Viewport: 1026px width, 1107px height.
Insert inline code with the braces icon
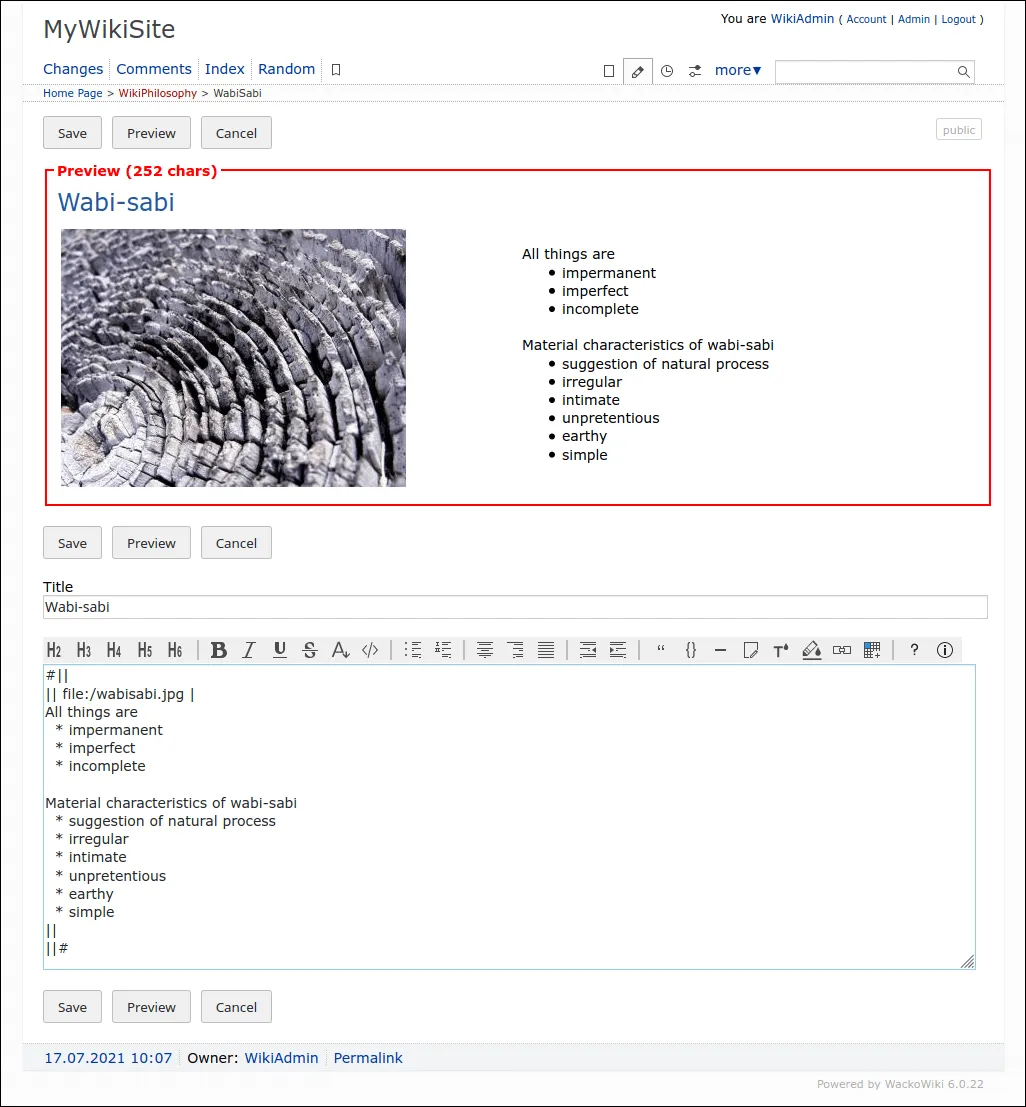(690, 650)
